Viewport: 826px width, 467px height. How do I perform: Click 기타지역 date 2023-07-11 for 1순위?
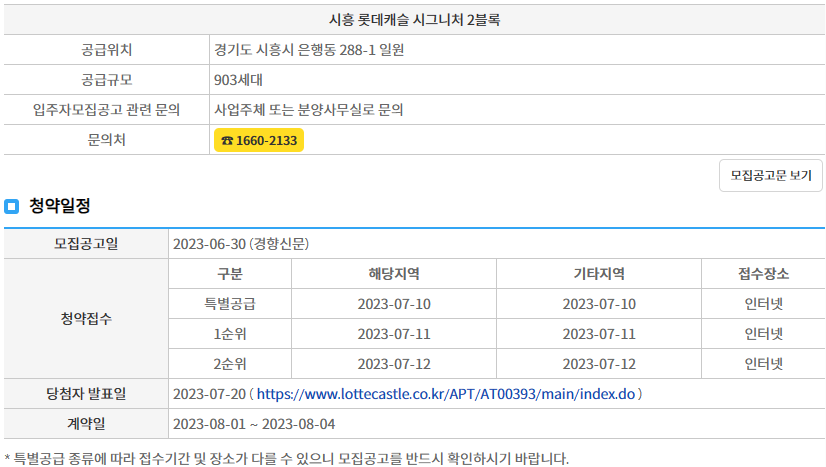599,334
